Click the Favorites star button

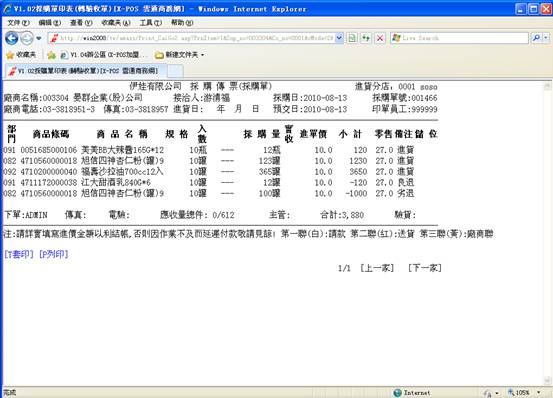[21, 55]
